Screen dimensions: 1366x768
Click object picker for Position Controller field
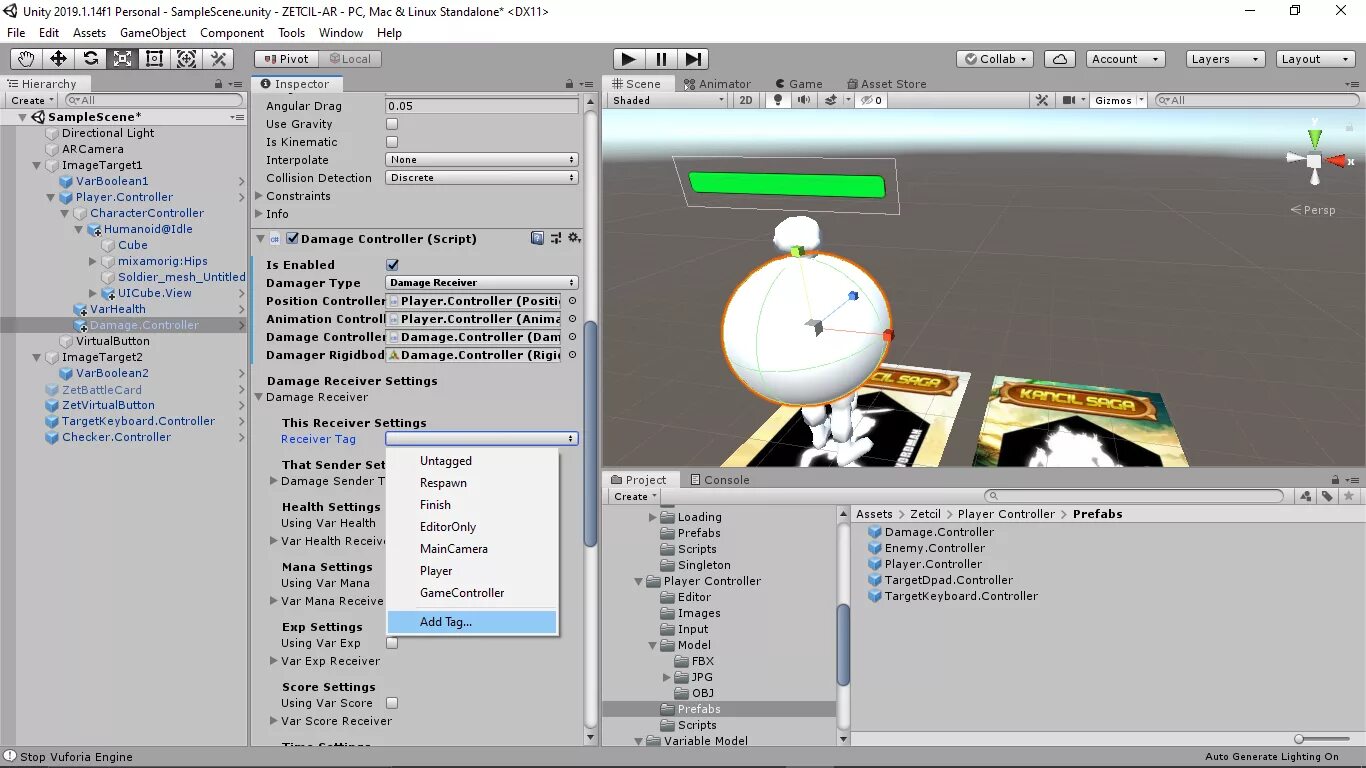click(572, 301)
